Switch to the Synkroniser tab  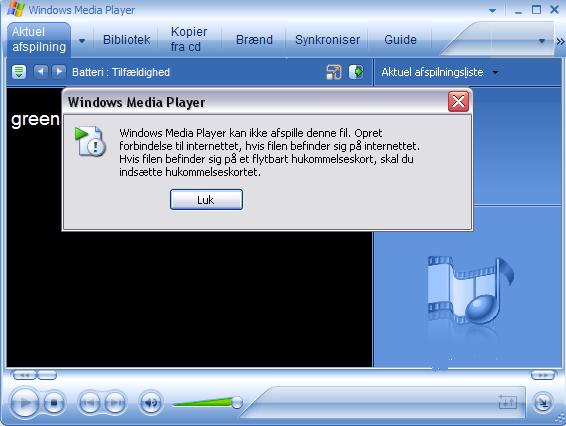tap(327, 40)
